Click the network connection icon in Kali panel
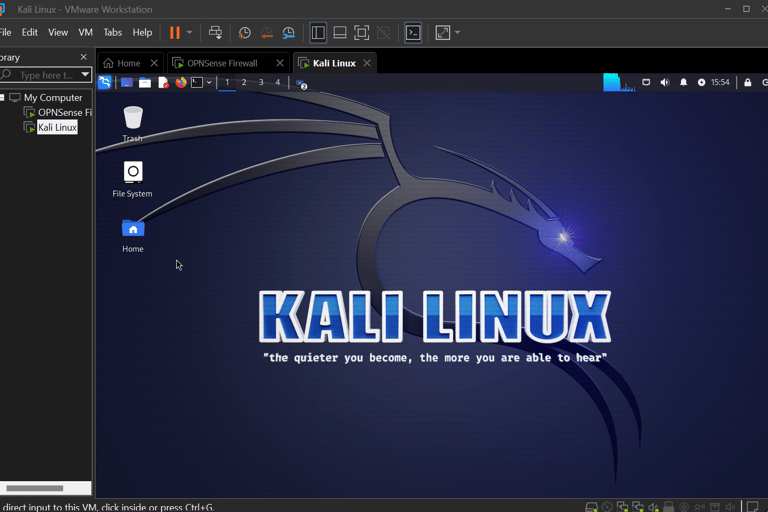The image size is (768, 512). (x=646, y=82)
